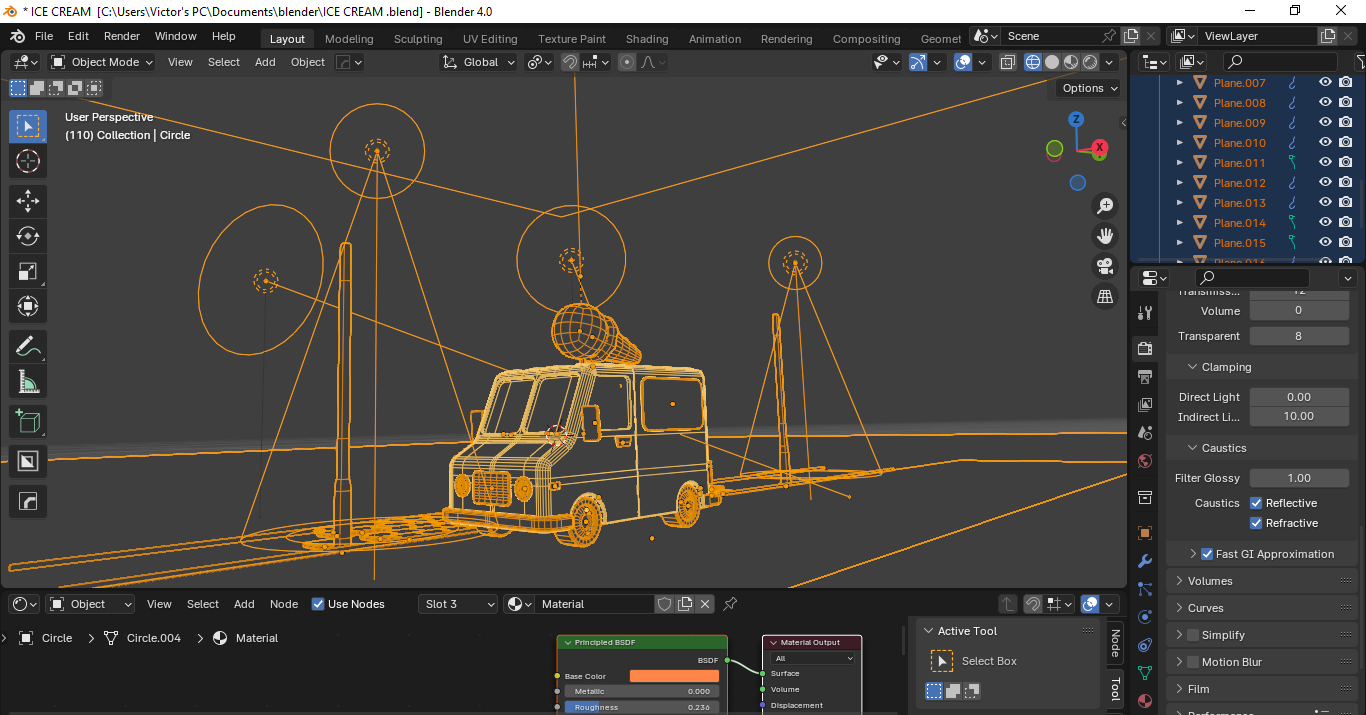
Task: Toggle viewport overlays button
Action: pos(963,62)
